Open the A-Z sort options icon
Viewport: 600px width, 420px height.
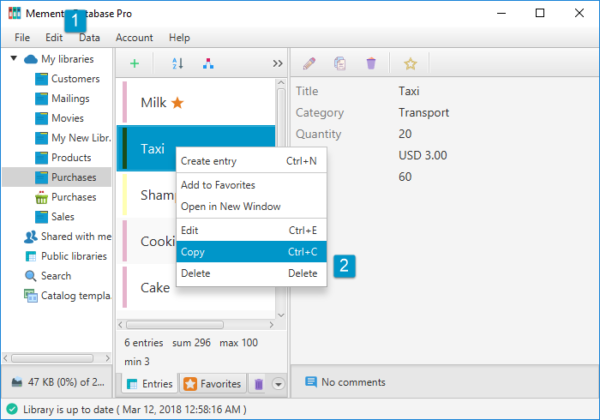pos(178,63)
